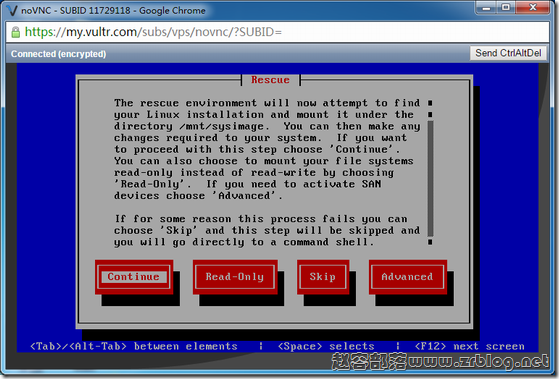The width and height of the screenshot is (559, 379).
Task: Click the green padlock security icon
Action: pos(15,32)
